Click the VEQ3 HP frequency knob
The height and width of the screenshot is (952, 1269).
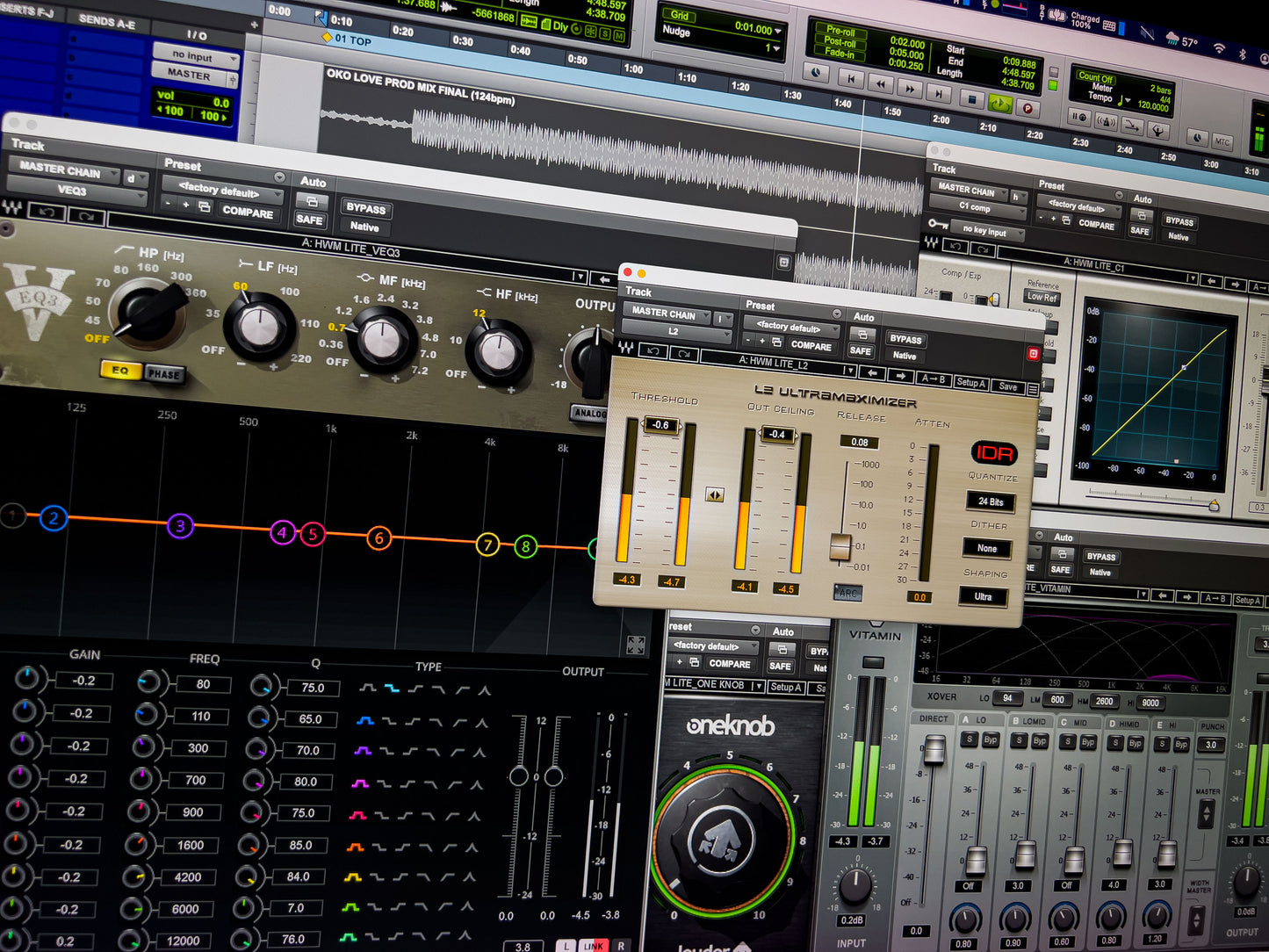pyautogui.click(x=145, y=312)
